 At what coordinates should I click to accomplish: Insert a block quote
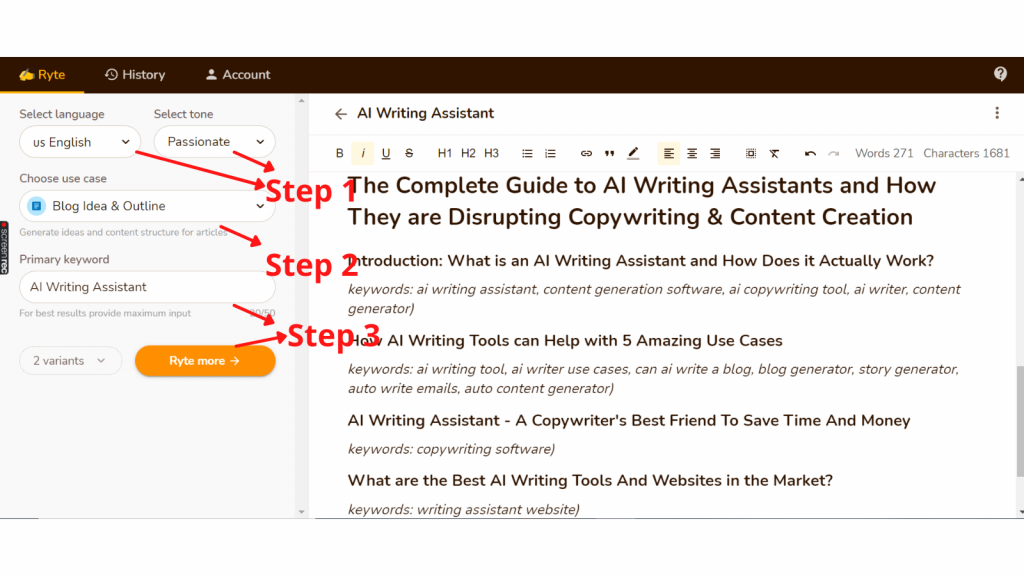click(609, 153)
